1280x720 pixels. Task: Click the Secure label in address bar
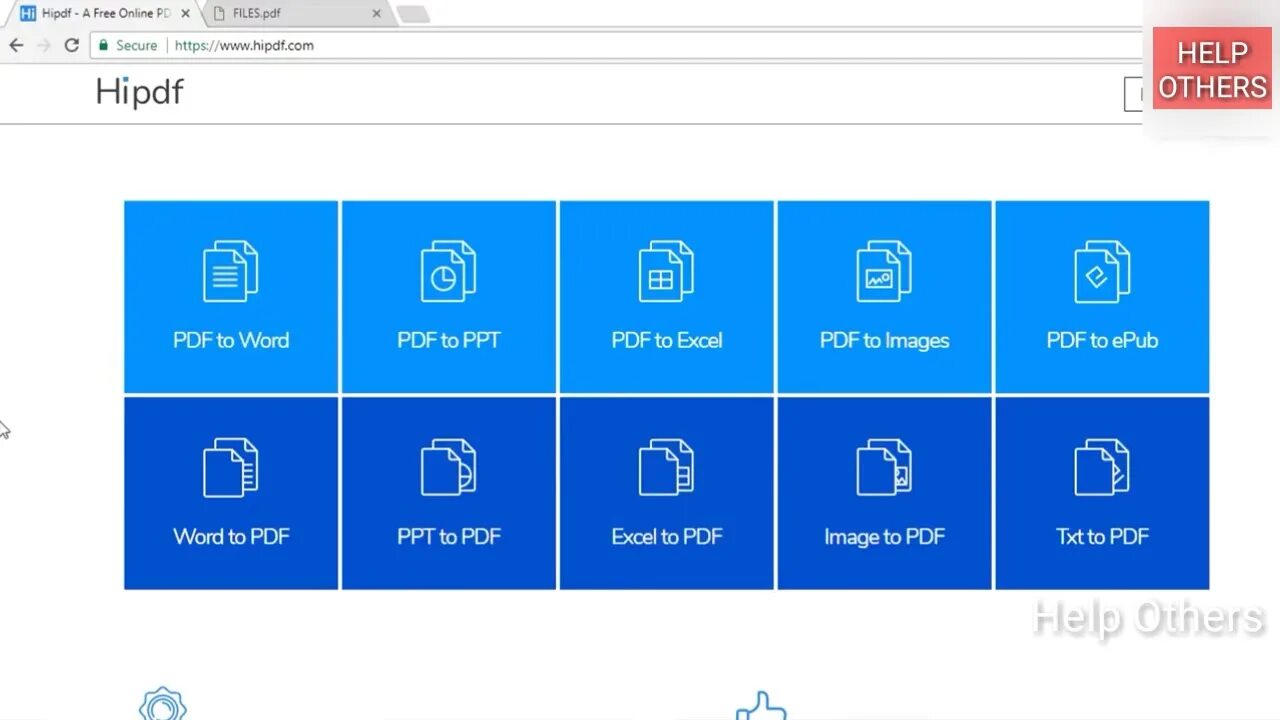(x=136, y=45)
